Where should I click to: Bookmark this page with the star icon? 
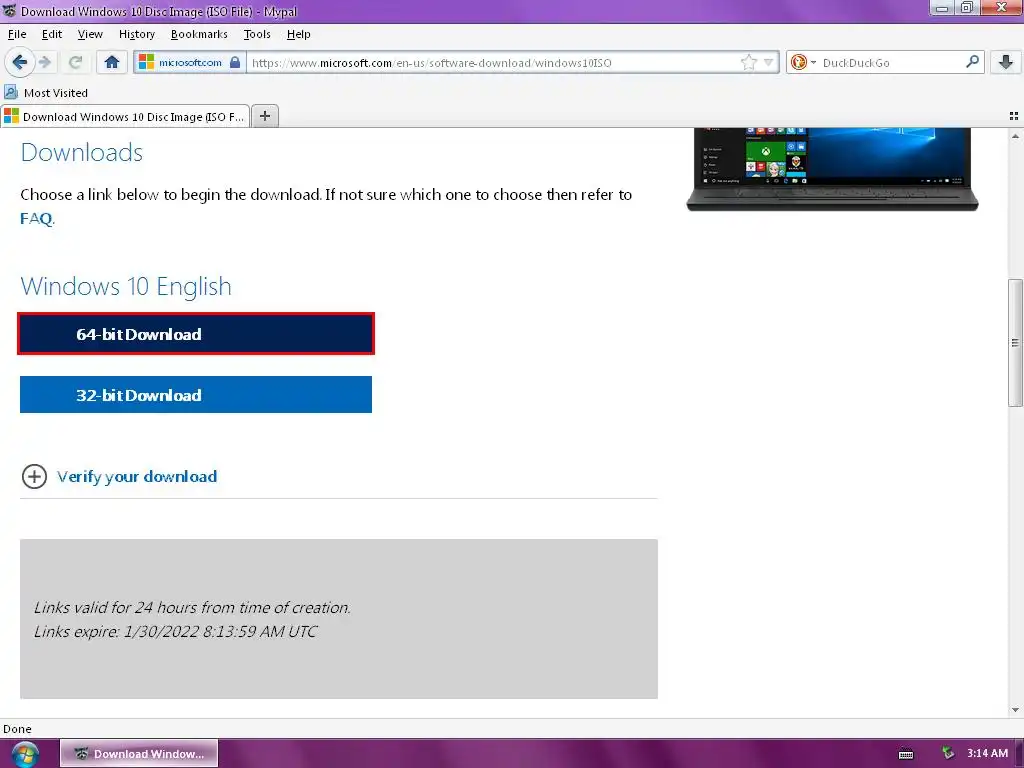pos(748,63)
